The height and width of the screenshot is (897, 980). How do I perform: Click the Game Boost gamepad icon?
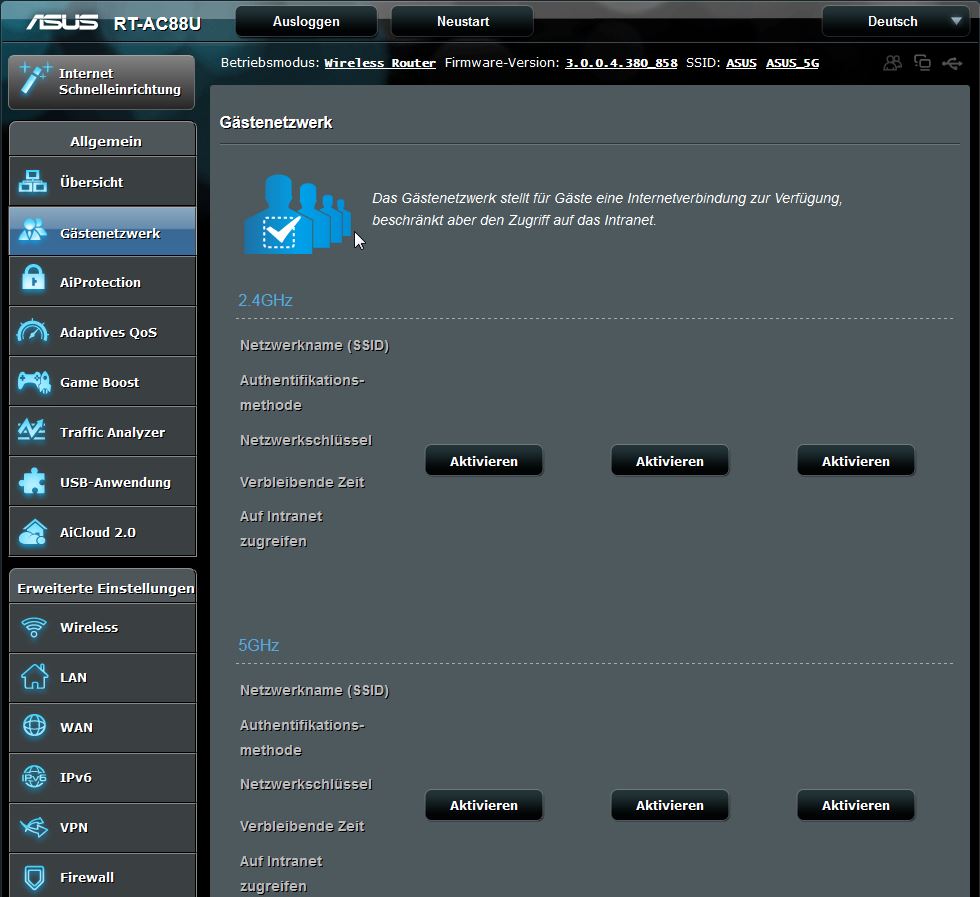34,382
